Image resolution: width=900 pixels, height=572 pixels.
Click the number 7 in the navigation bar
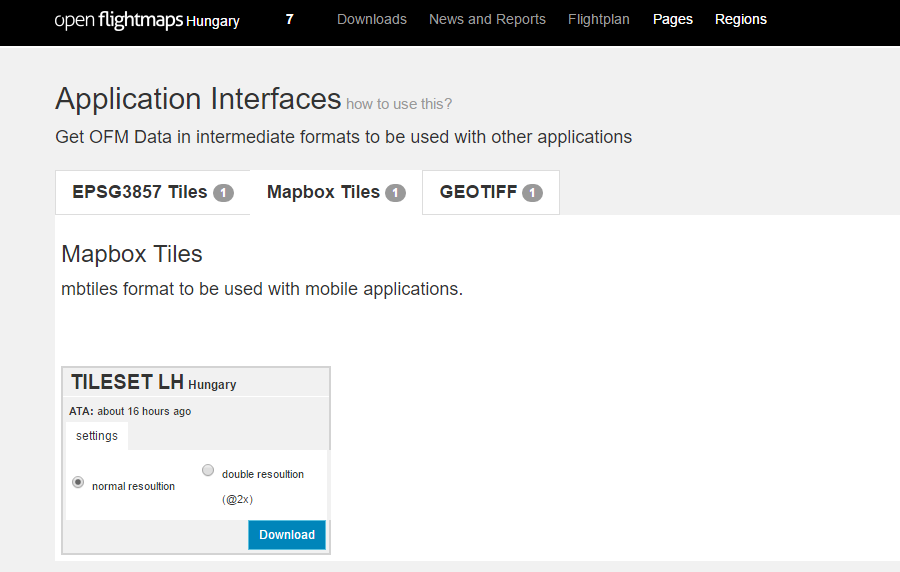click(289, 19)
